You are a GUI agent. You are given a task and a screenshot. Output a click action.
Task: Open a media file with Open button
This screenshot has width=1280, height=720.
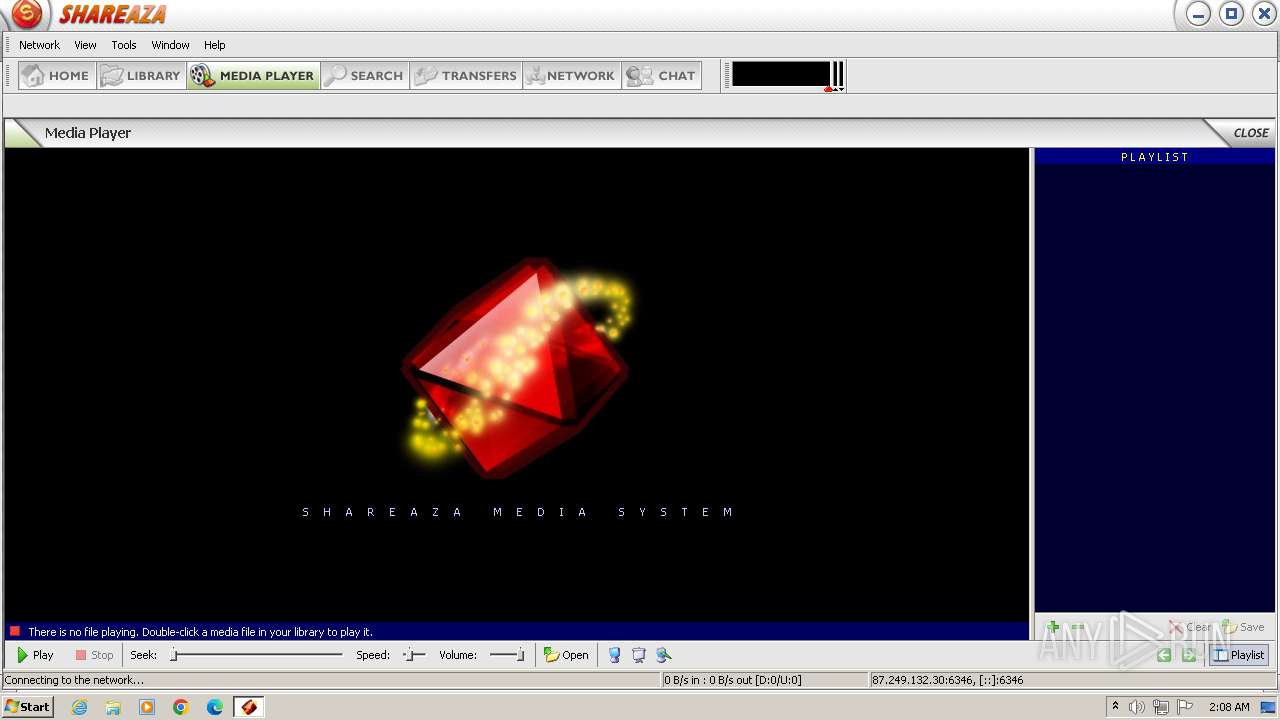coord(566,655)
